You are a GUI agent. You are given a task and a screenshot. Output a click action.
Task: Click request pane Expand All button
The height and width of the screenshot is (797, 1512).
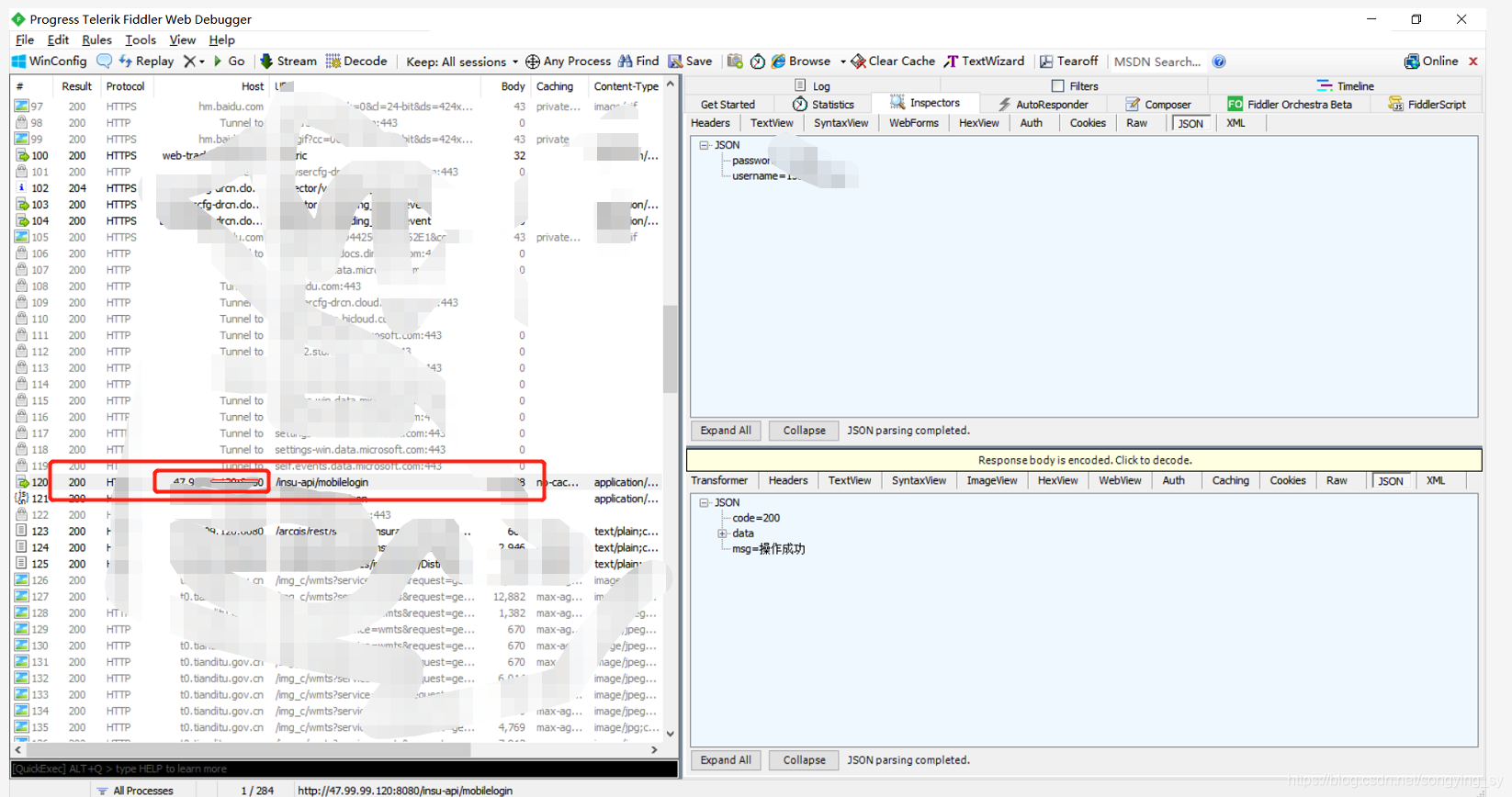[726, 431]
